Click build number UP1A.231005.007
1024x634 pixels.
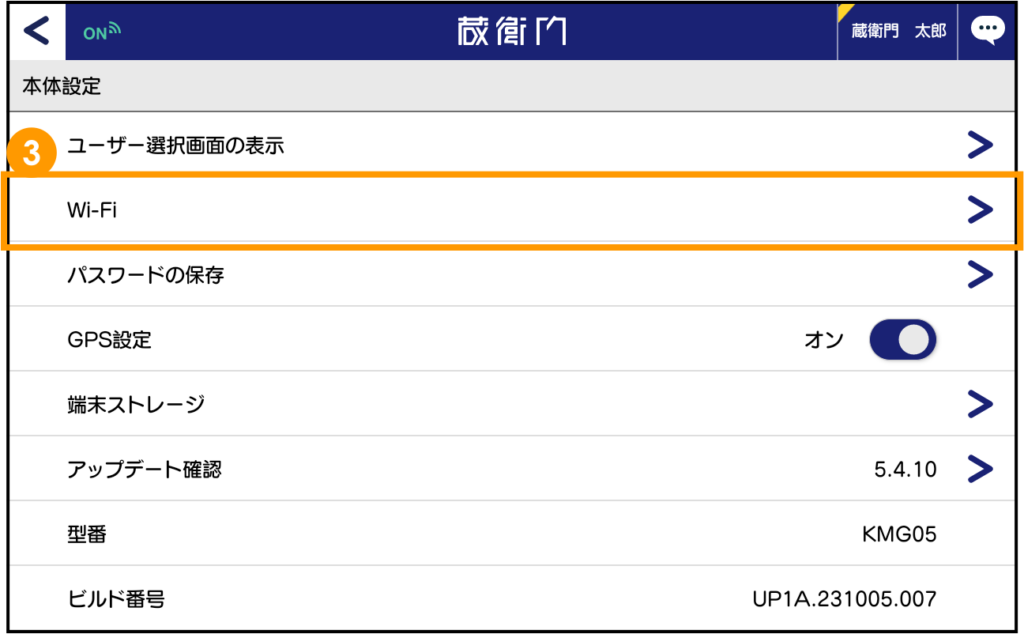click(x=844, y=599)
